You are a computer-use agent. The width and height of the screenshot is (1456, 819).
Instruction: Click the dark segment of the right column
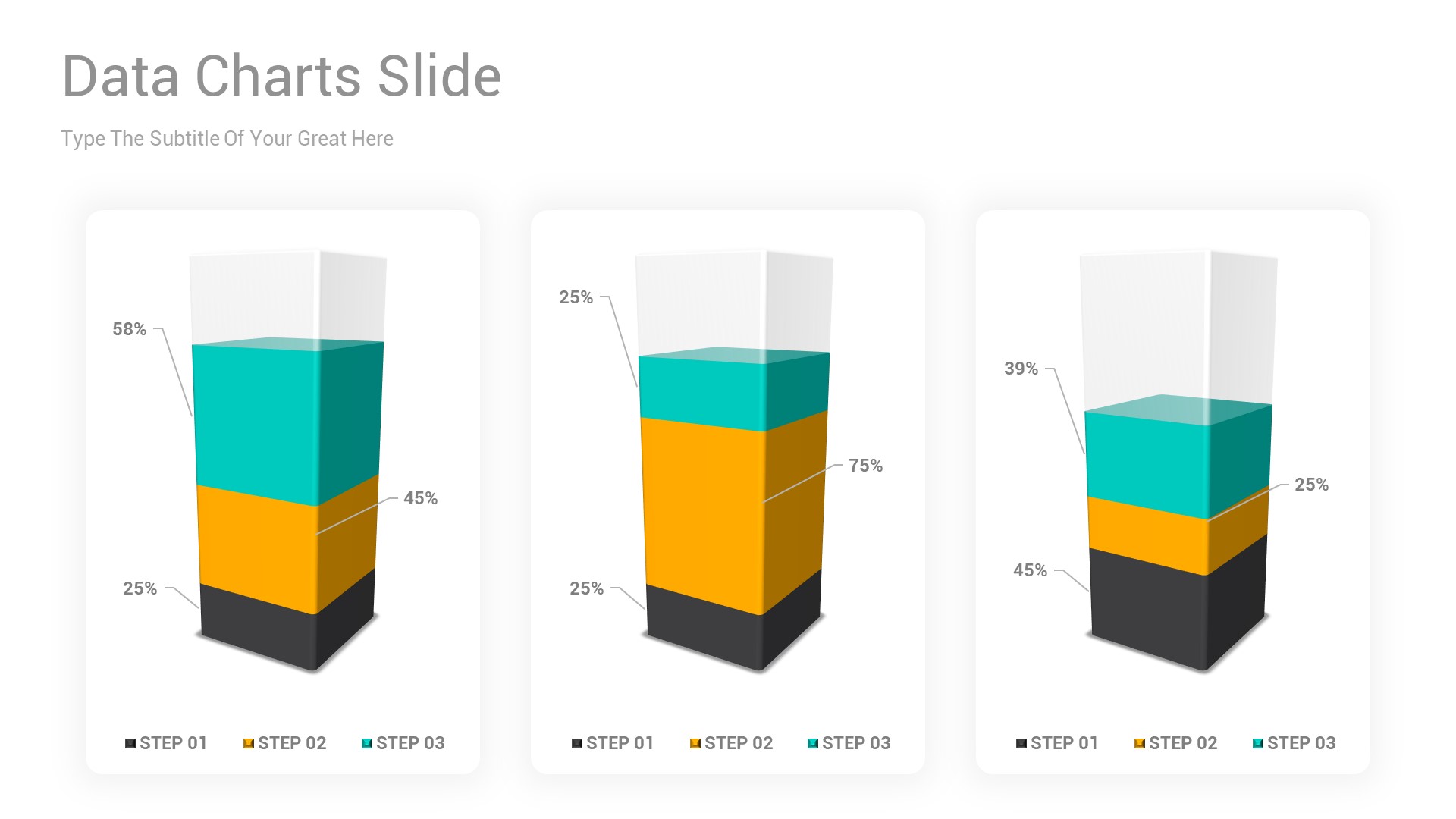pos(1145,607)
